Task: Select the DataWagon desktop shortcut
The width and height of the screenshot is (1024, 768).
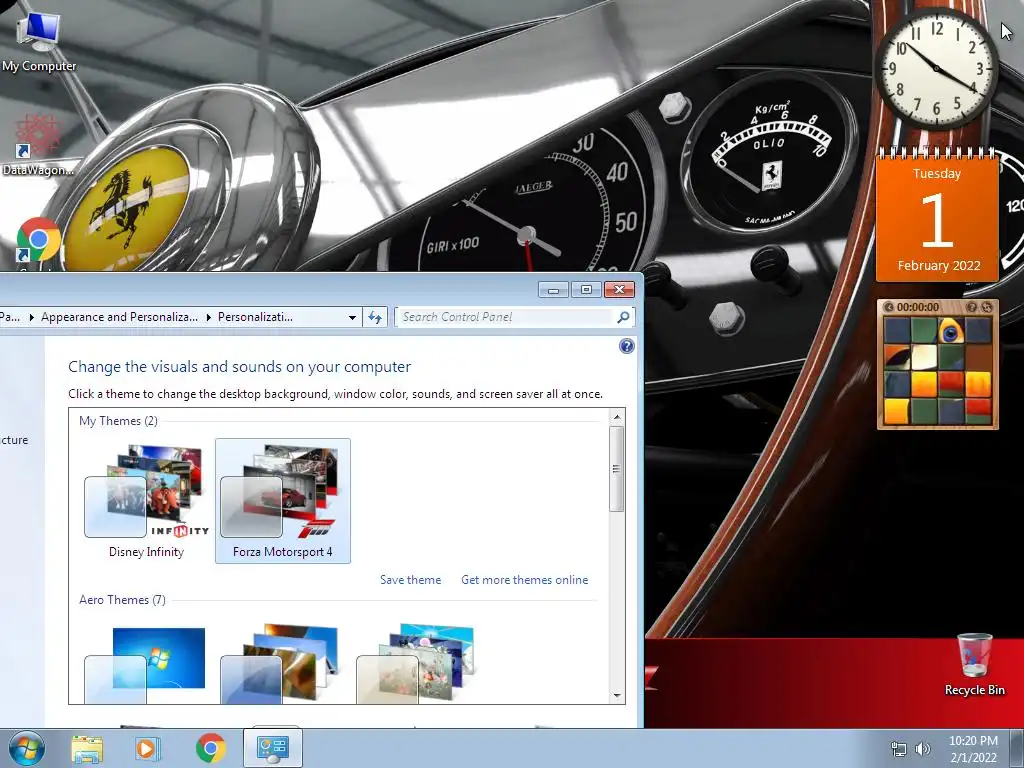Action: pos(37,146)
